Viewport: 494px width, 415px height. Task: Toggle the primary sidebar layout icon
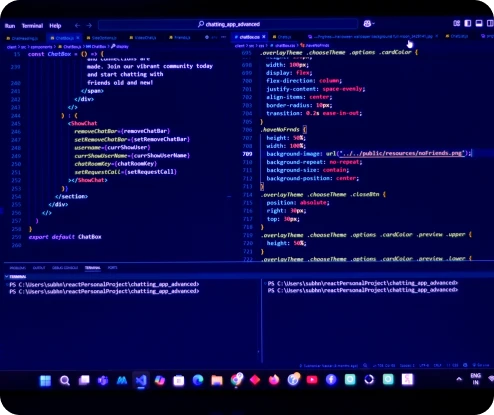(468, 23)
